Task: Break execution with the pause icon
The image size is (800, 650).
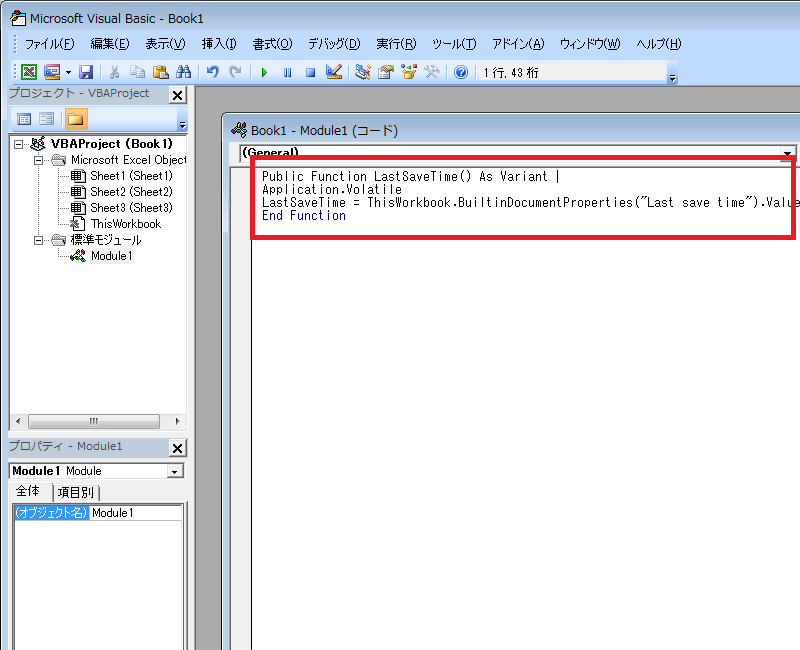Action: pyautogui.click(x=288, y=72)
